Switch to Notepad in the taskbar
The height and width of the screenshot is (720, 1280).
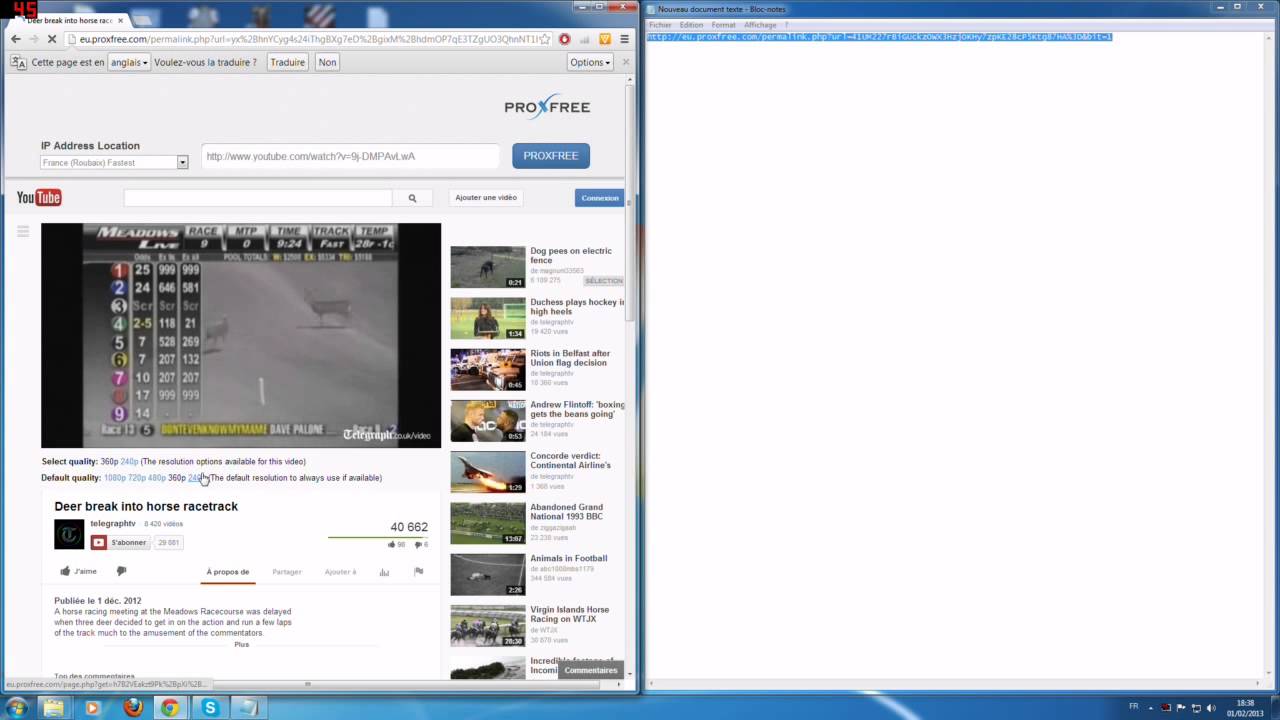pos(249,707)
